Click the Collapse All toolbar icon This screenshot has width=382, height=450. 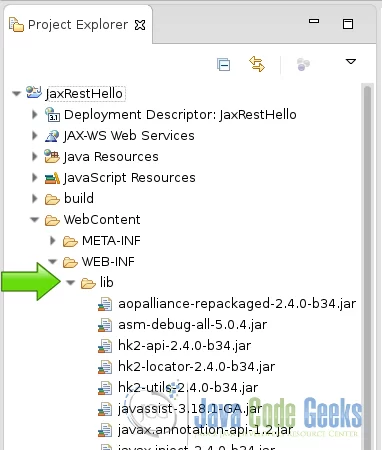pos(223,64)
